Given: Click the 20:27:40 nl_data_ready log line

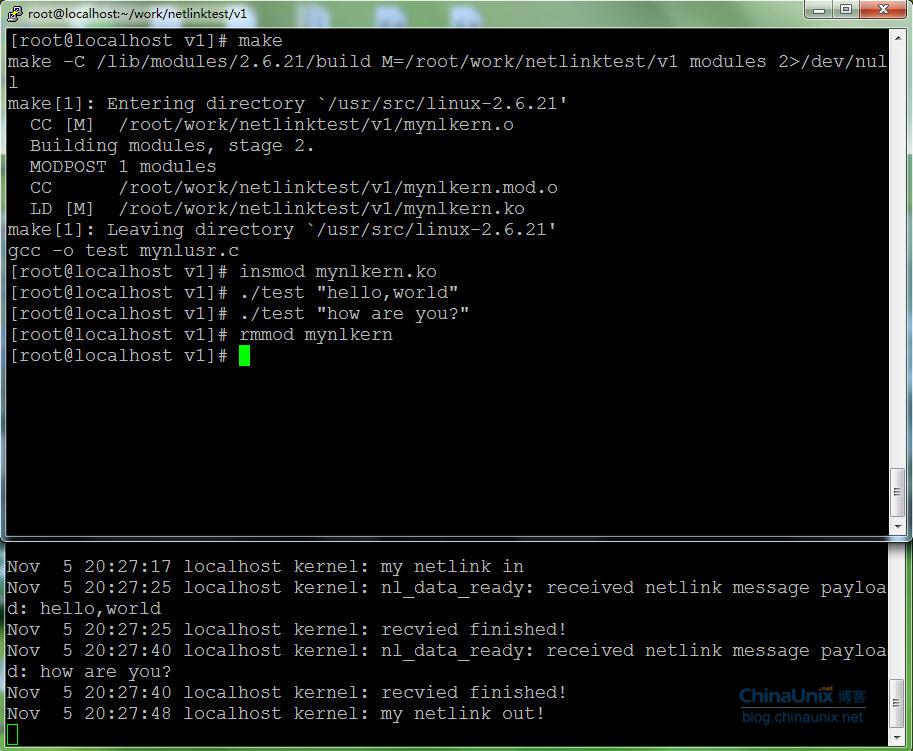Looking at the screenshot, I should pyautogui.click(x=447, y=650).
